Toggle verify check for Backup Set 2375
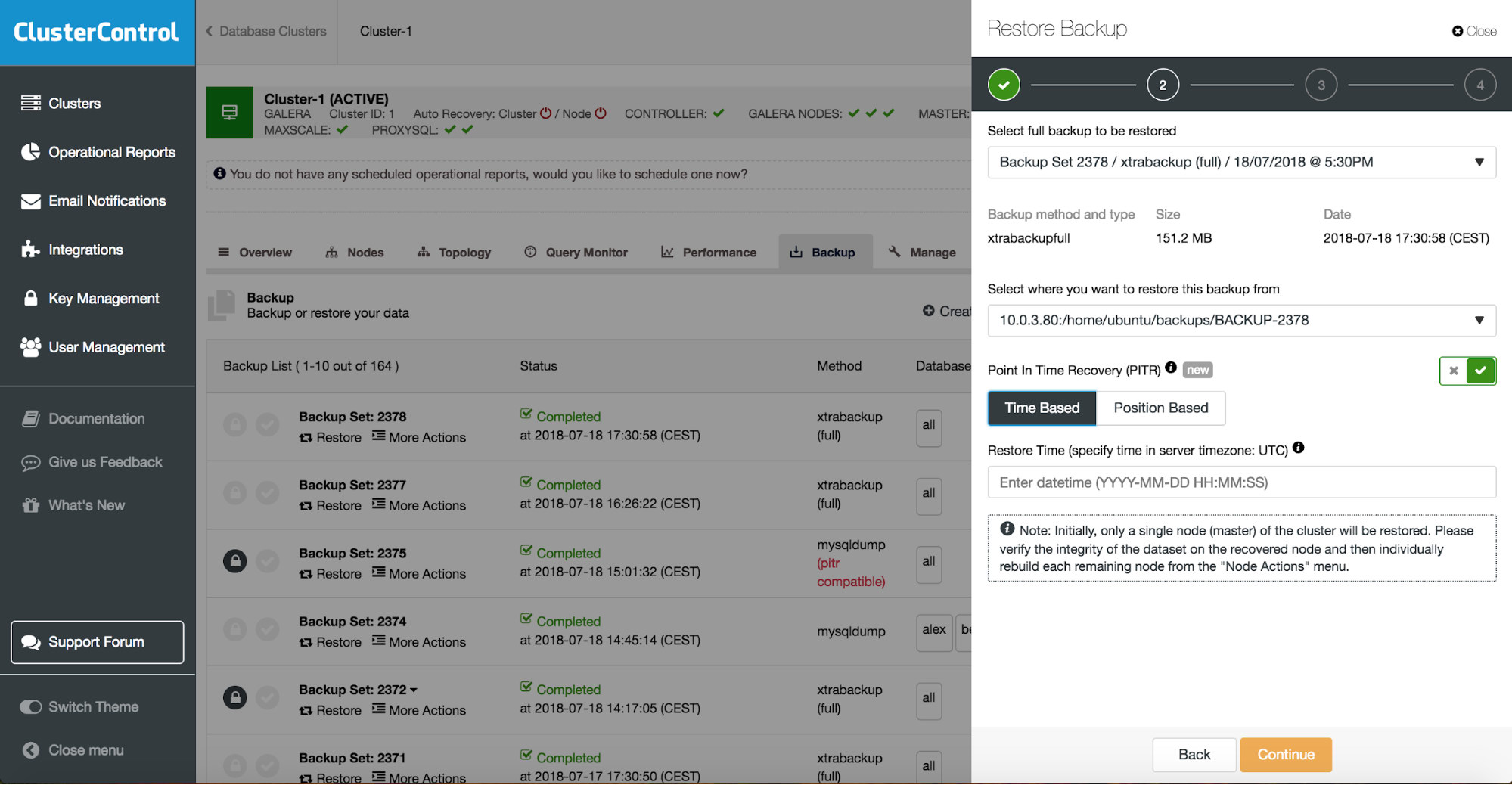 click(x=267, y=561)
